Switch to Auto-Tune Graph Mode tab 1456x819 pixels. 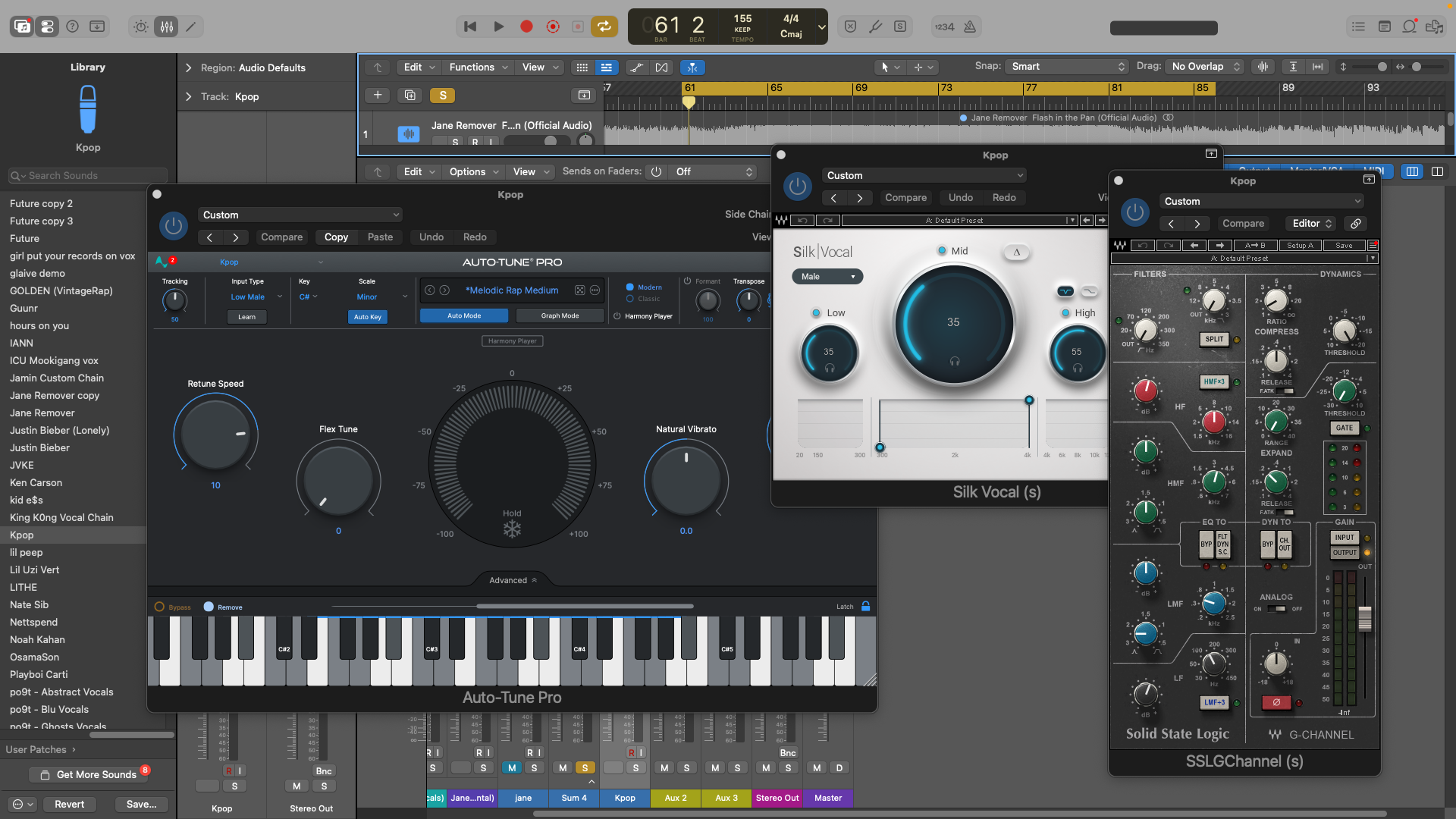(560, 315)
